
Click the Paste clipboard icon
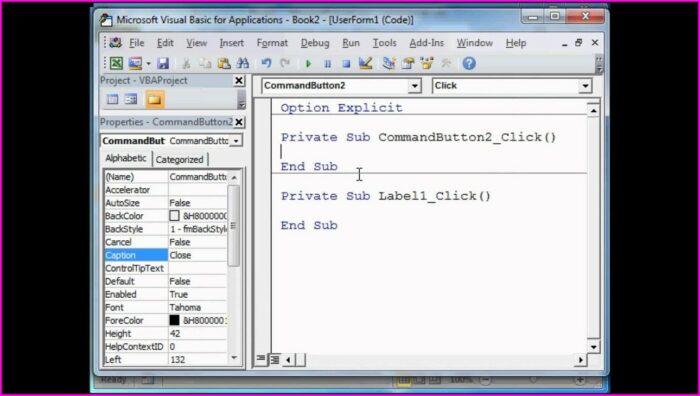click(224, 63)
